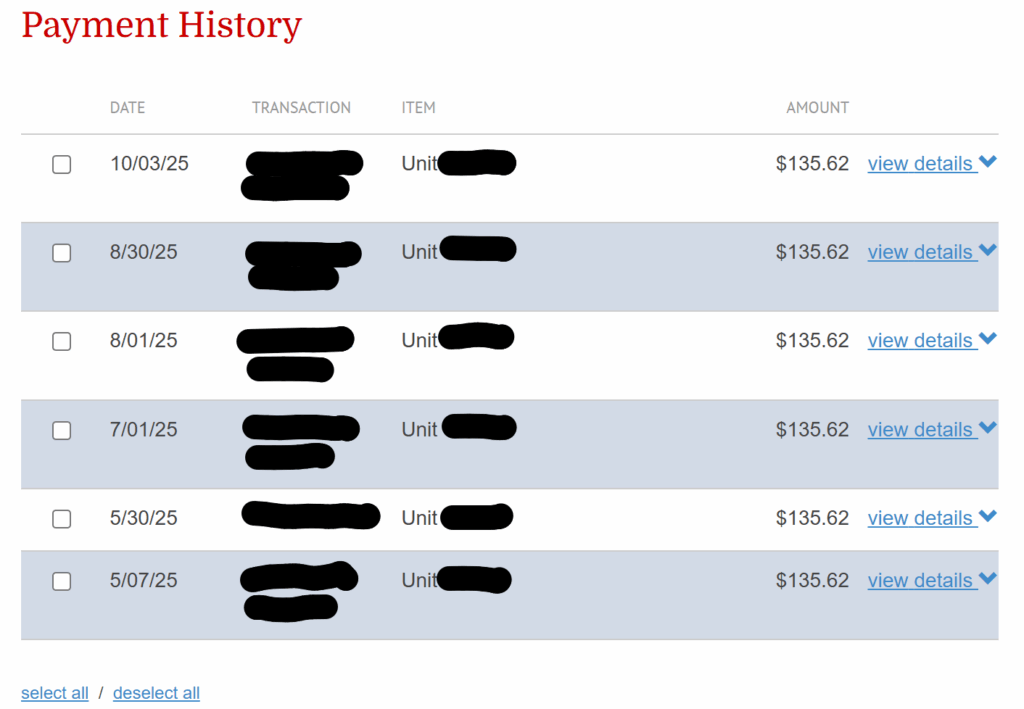1024x709 pixels.
Task: Mark the 5/30/25 payment checkbox
Action: pos(62,519)
